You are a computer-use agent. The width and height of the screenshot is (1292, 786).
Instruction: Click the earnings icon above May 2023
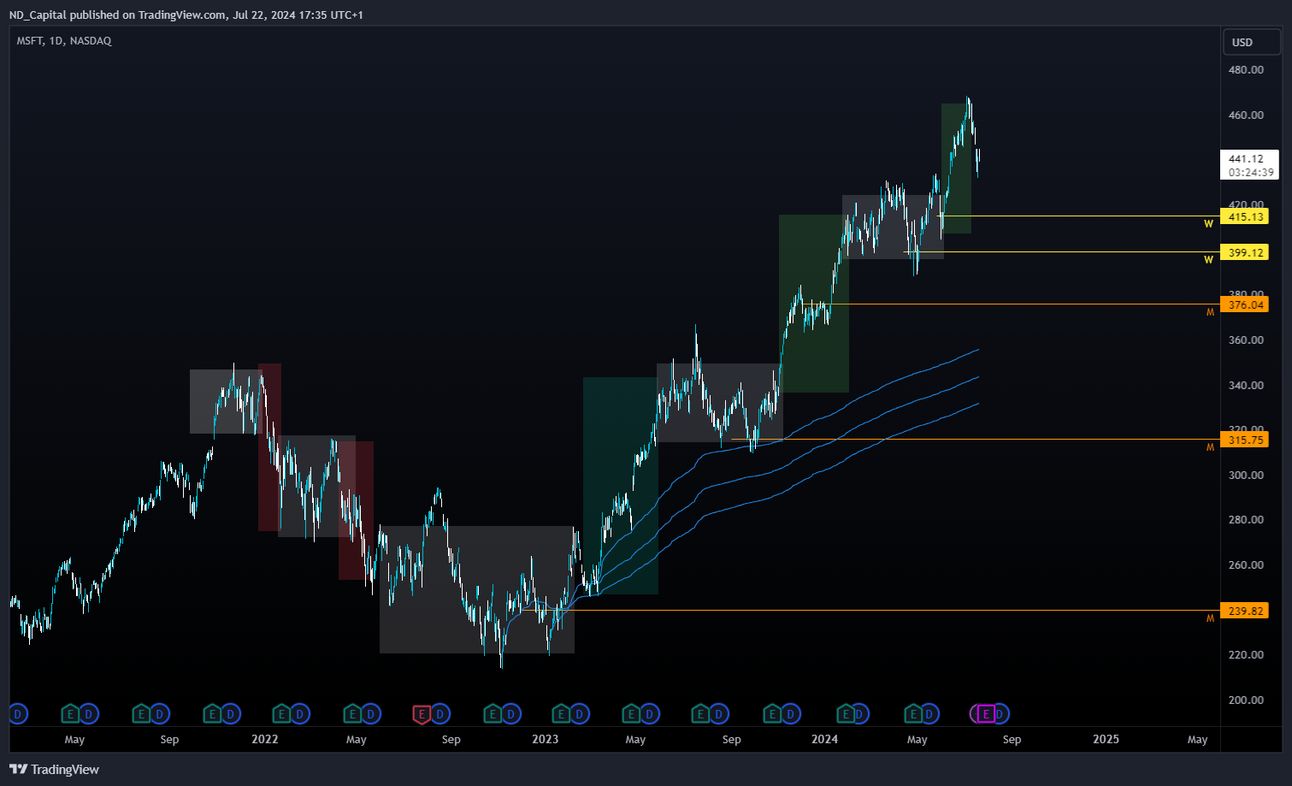point(632,713)
